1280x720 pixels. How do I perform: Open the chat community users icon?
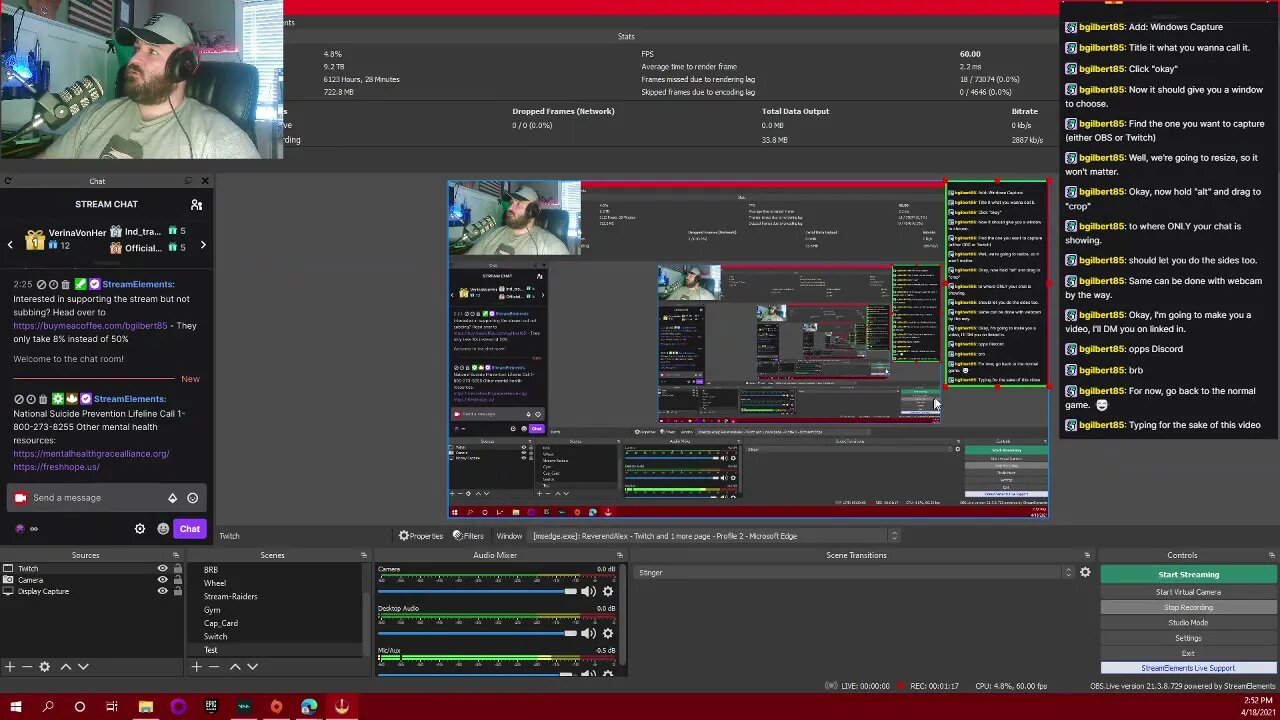[196, 205]
